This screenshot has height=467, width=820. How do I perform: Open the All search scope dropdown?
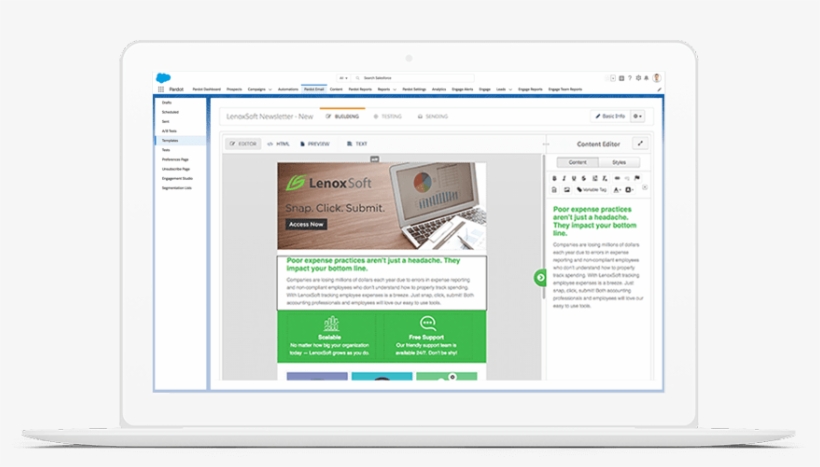coord(343,78)
